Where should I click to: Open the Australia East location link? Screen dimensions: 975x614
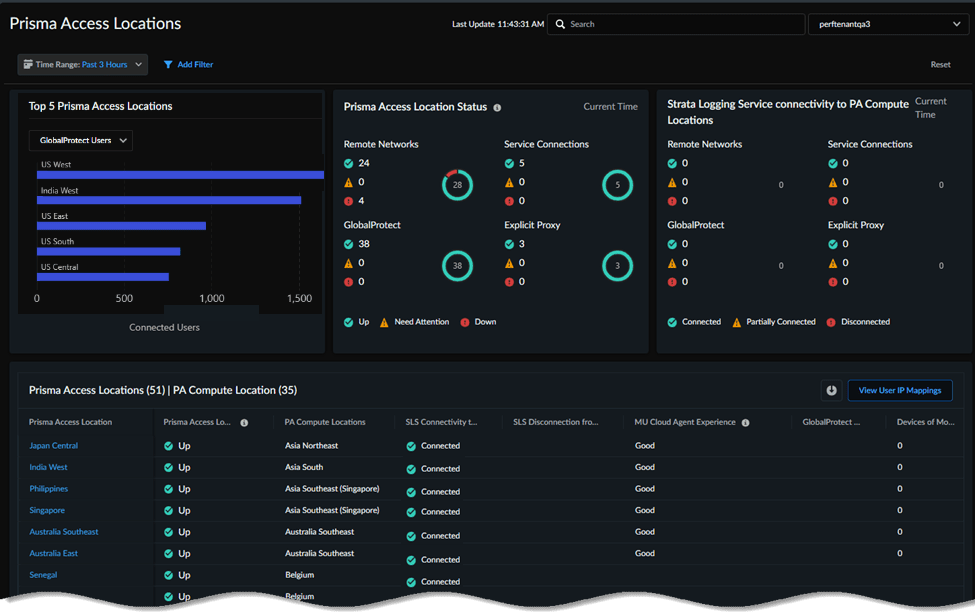[53, 554]
